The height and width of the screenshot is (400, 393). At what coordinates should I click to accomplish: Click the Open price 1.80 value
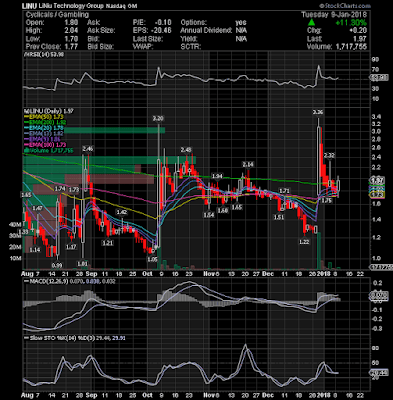71,23
